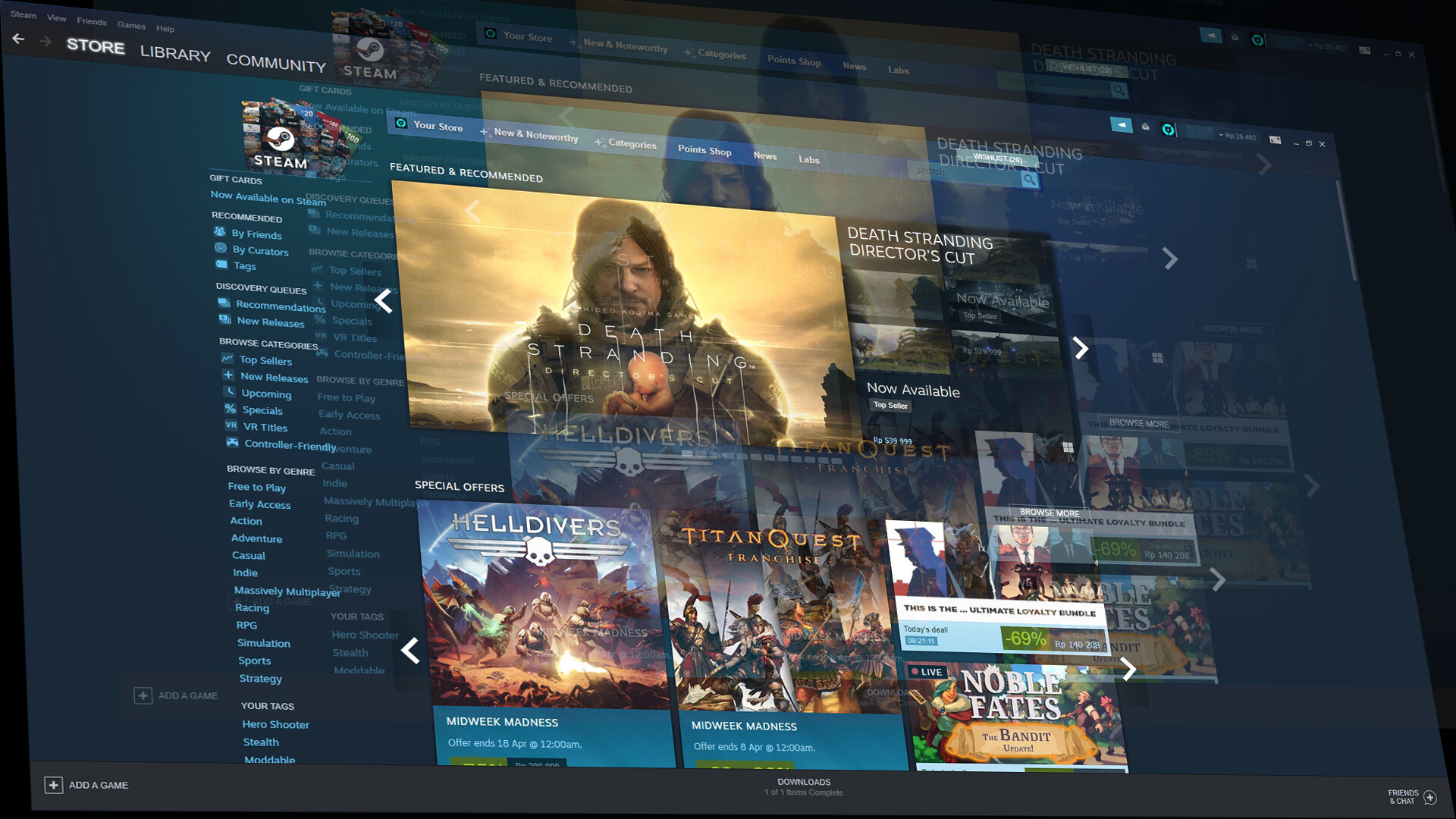Click the WISHLIST (20) button

click(997, 158)
